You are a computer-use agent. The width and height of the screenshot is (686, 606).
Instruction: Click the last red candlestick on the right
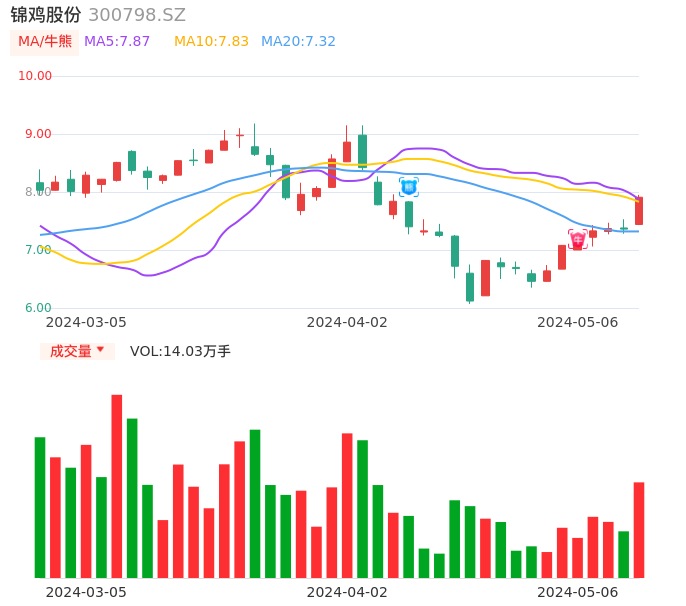coord(639,210)
